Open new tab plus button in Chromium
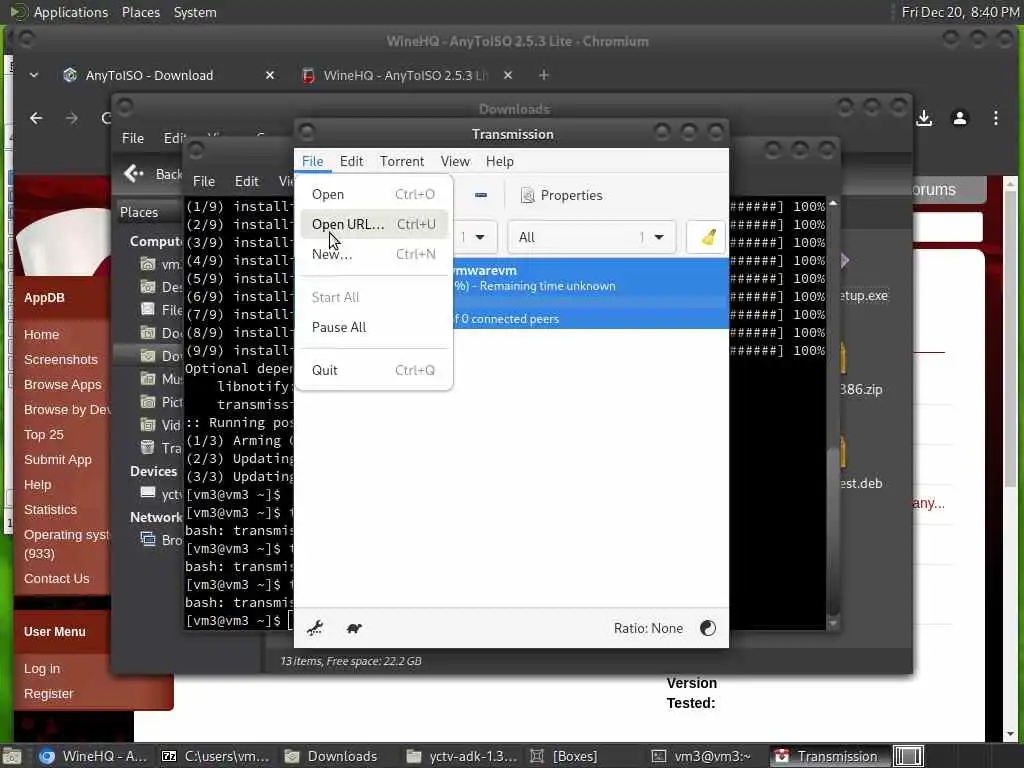 pyautogui.click(x=543, y=75)
